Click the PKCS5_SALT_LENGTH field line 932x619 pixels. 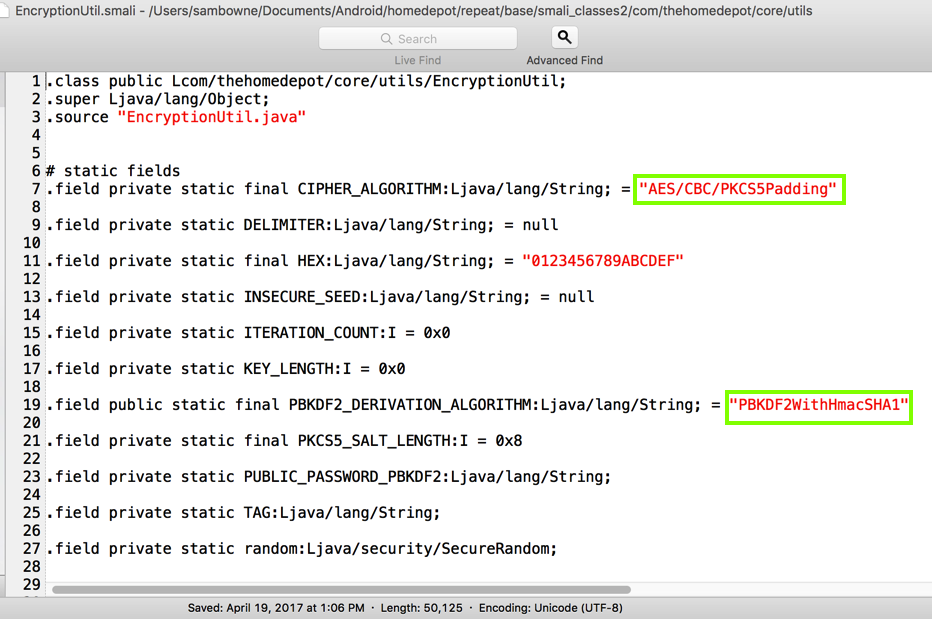285,441
